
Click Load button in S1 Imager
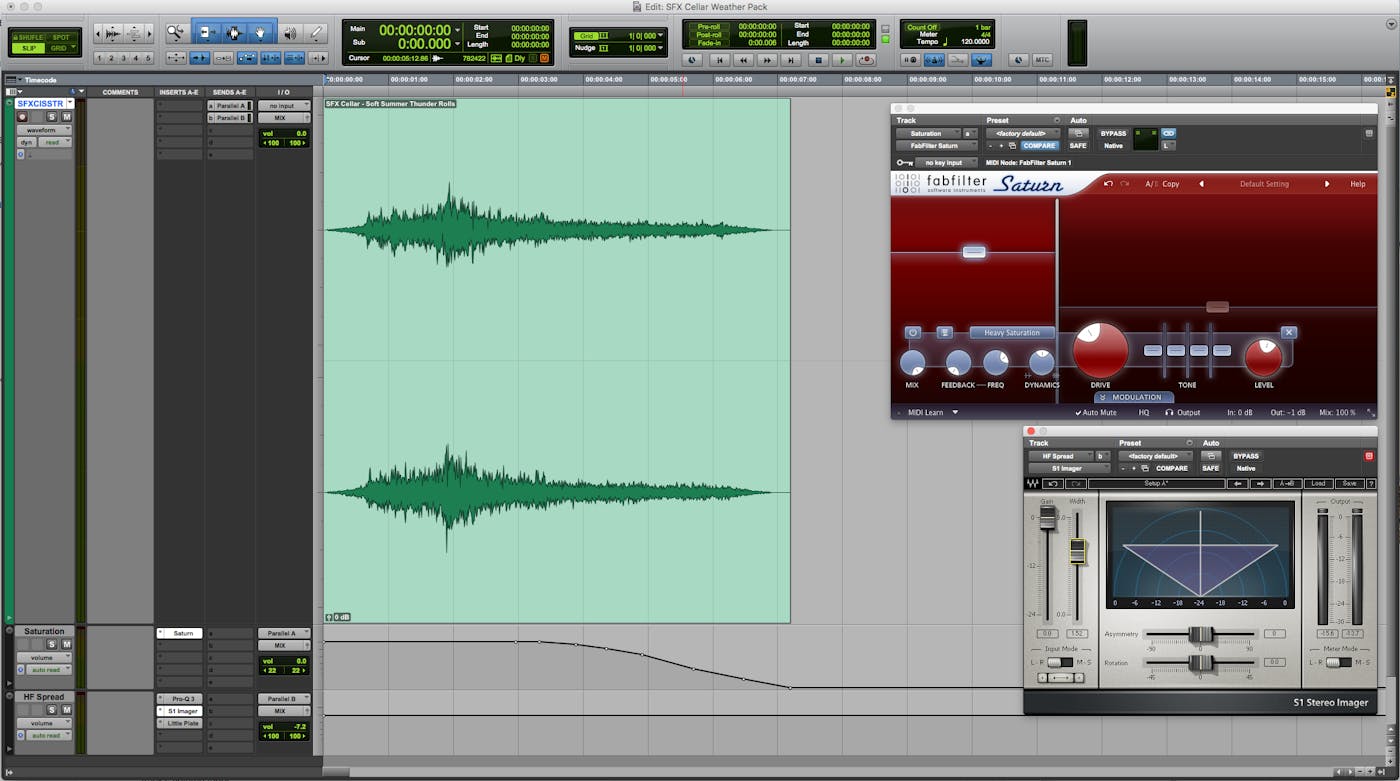click(1318, 484)
